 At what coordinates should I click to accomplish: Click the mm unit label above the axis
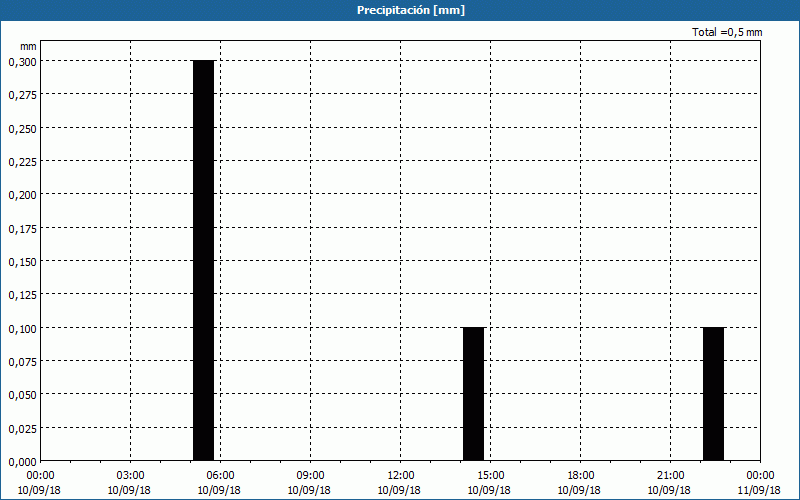tap(28, 46)
